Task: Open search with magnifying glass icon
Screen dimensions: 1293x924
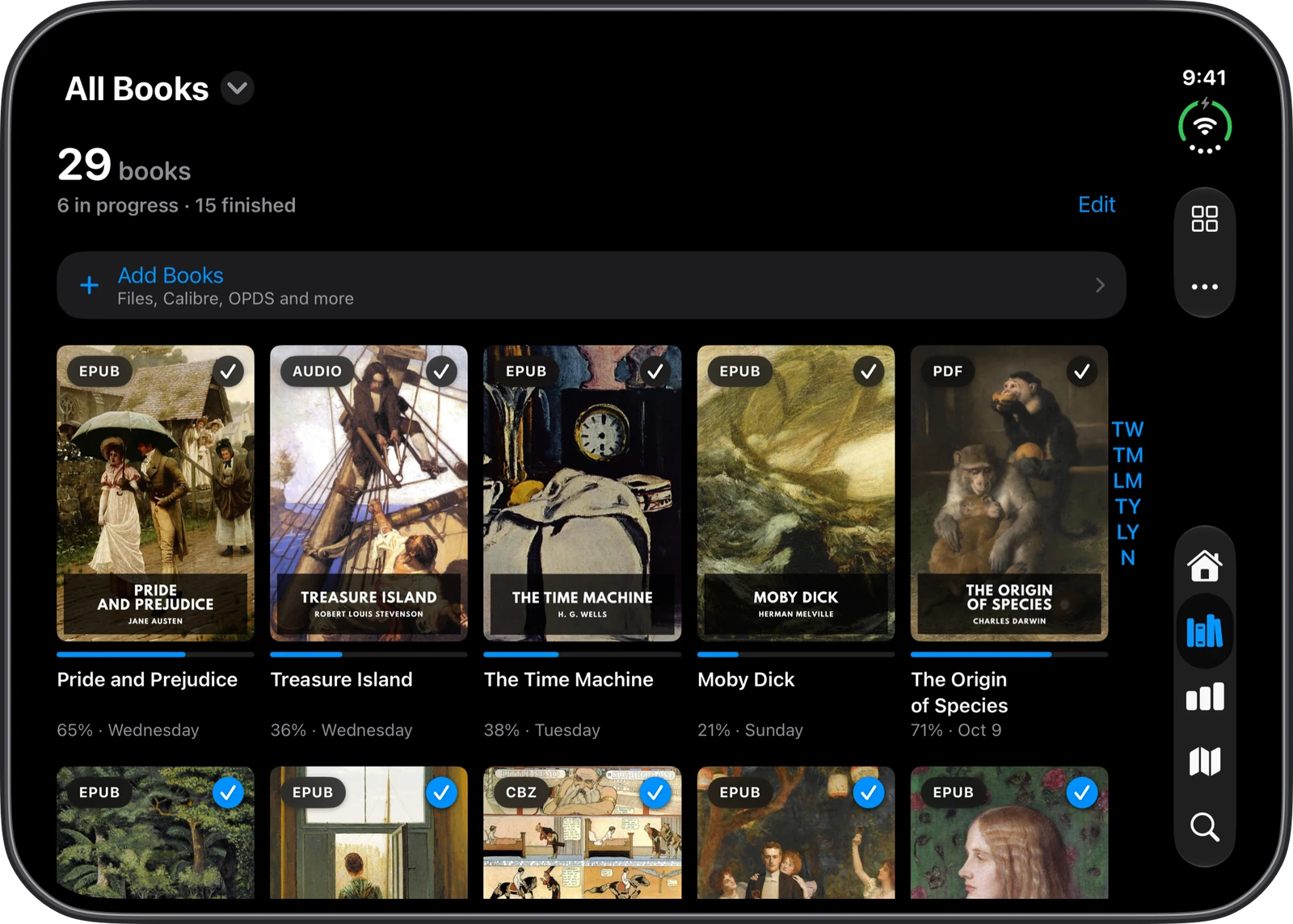Action: [x=1204, y=827]
